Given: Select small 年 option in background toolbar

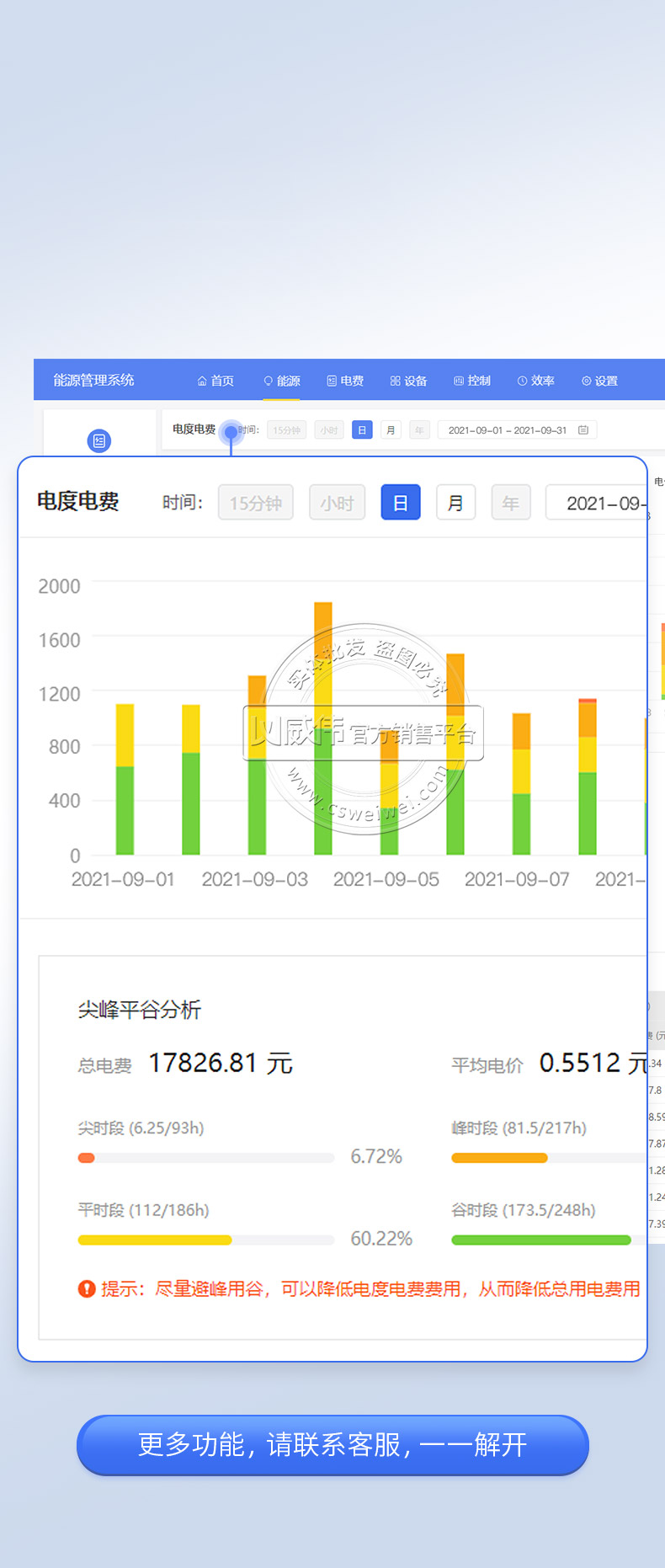Looking at the screenshot, I should [419, 430].
